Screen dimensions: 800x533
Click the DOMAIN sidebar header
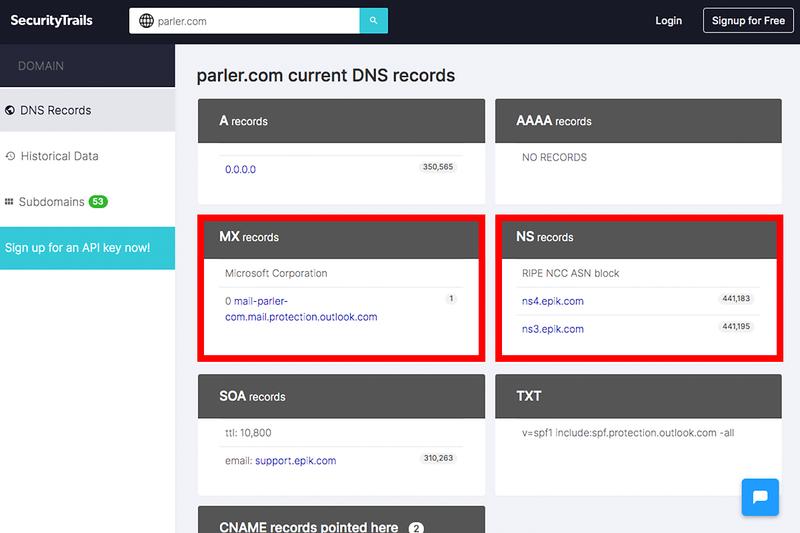click(x=87, y=66)
